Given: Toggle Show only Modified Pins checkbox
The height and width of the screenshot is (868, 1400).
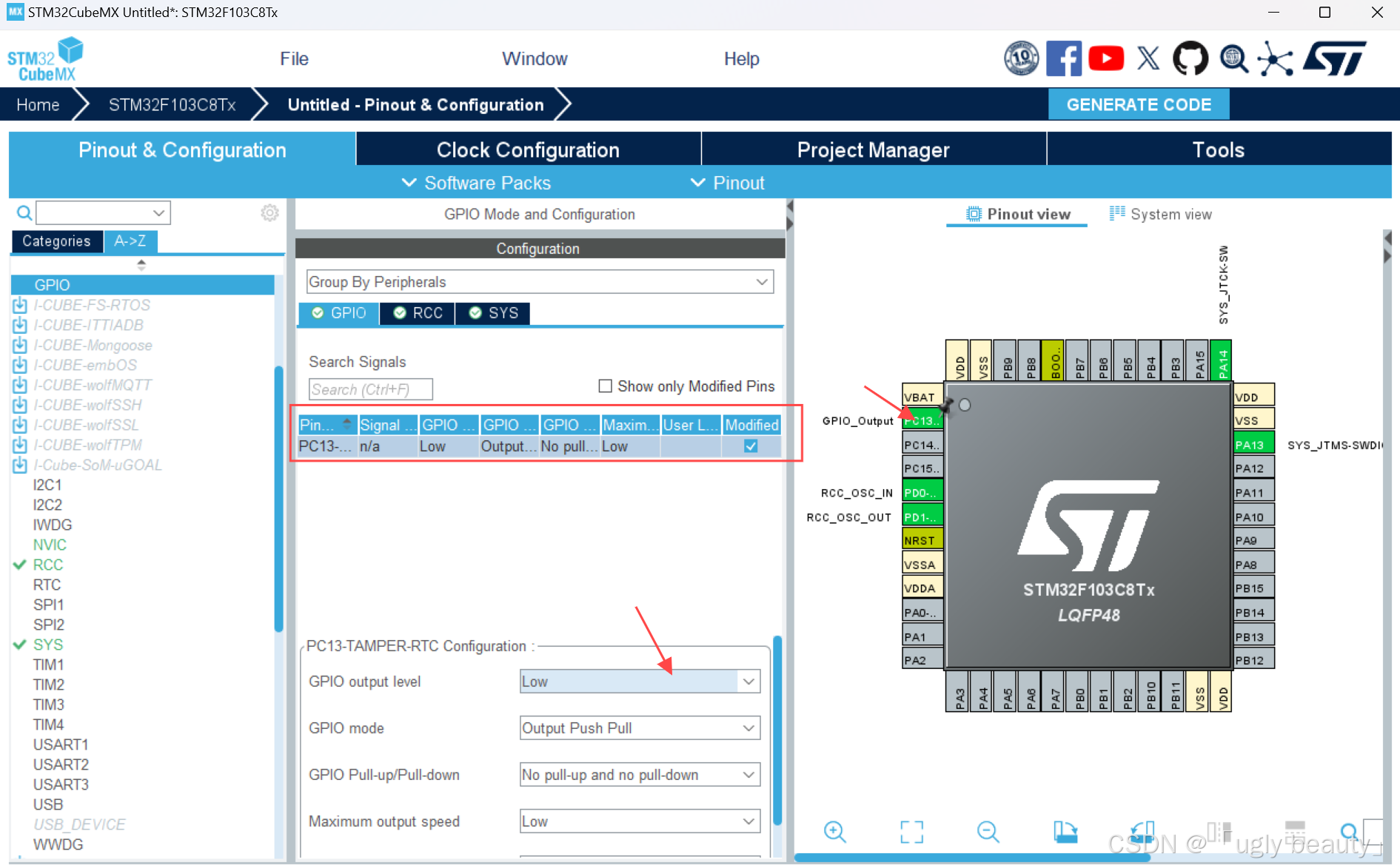Looking at the screenshot, I should pyautogui.click(x=605, y=386).
